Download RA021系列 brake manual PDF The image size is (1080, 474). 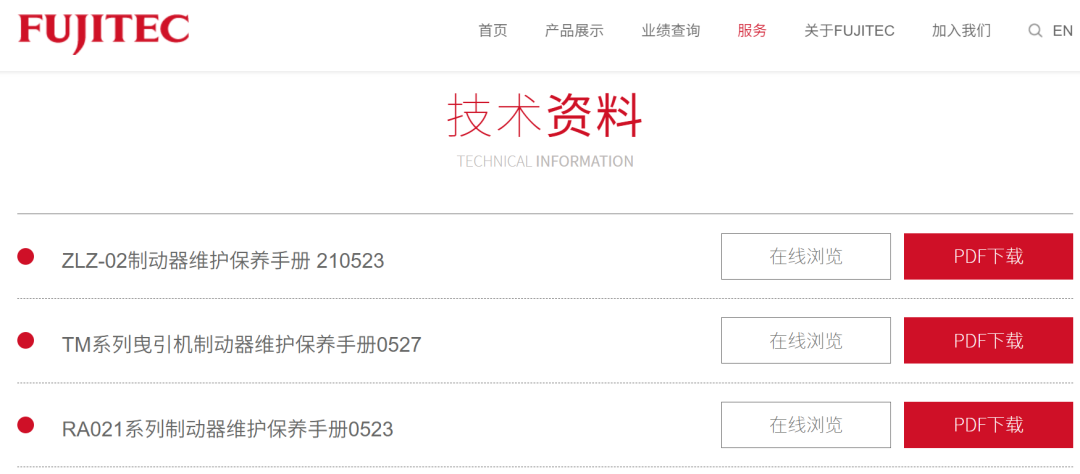click(x=988, y=425)
